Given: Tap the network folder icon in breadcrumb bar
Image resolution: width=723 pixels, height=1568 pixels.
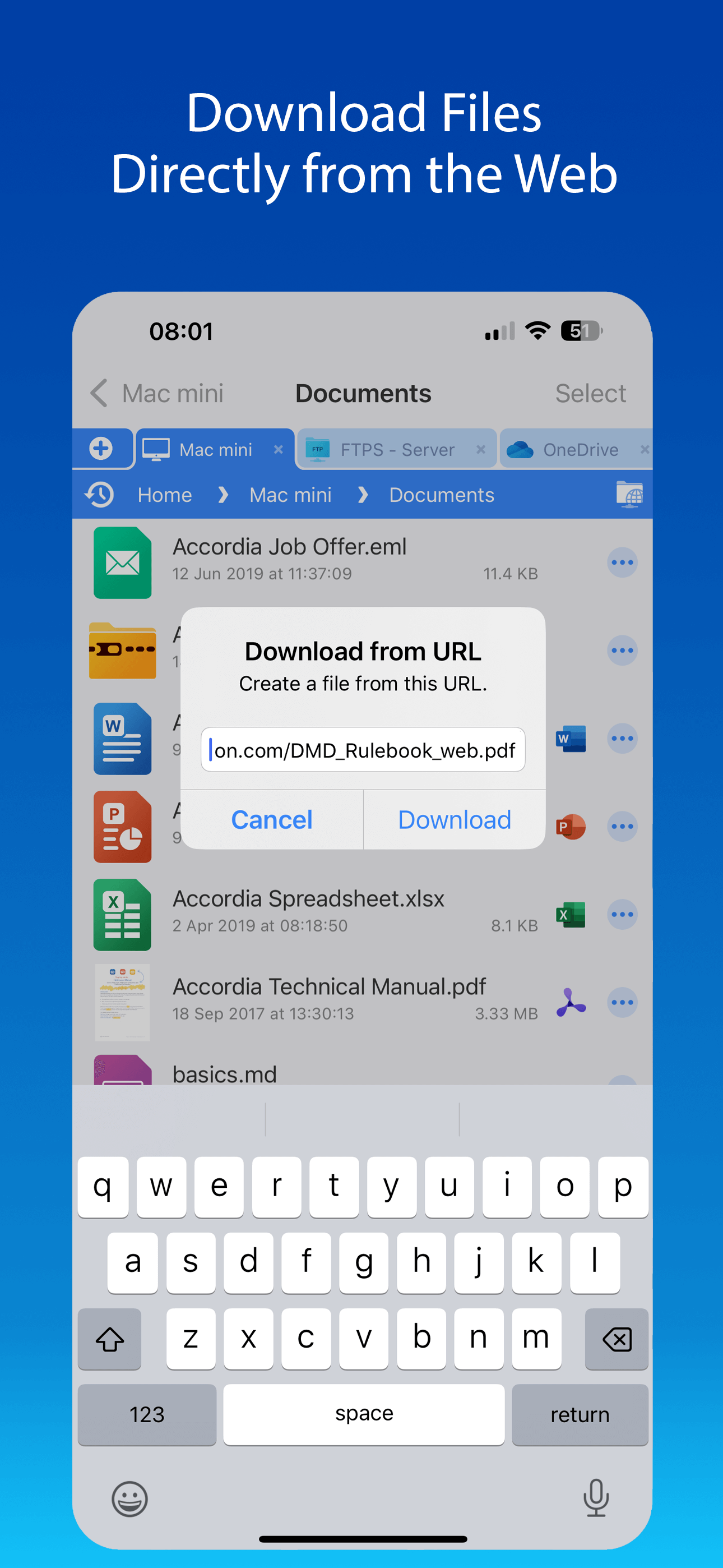Looking at the screenshot, I should pos(629,494).
